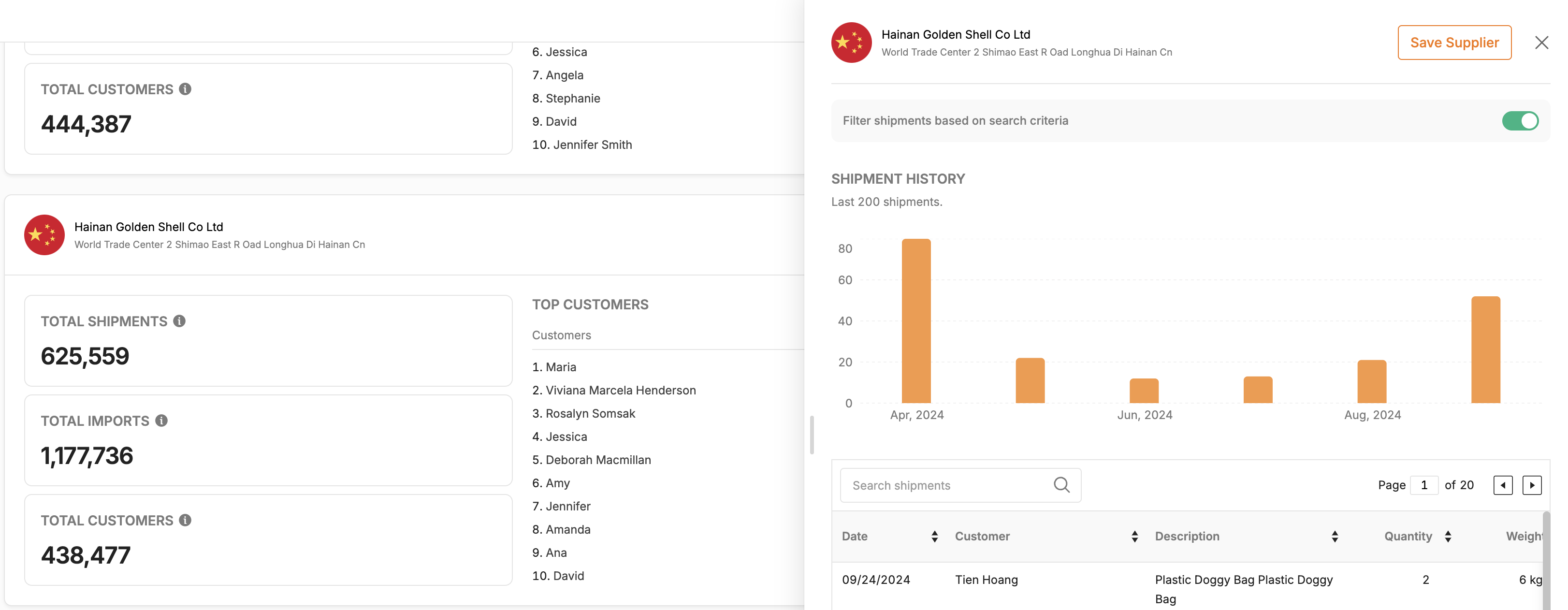This screenshot has width=1568, height=610.
Task: Click the 625,559 total shipments value
Action: click(85, 356)
